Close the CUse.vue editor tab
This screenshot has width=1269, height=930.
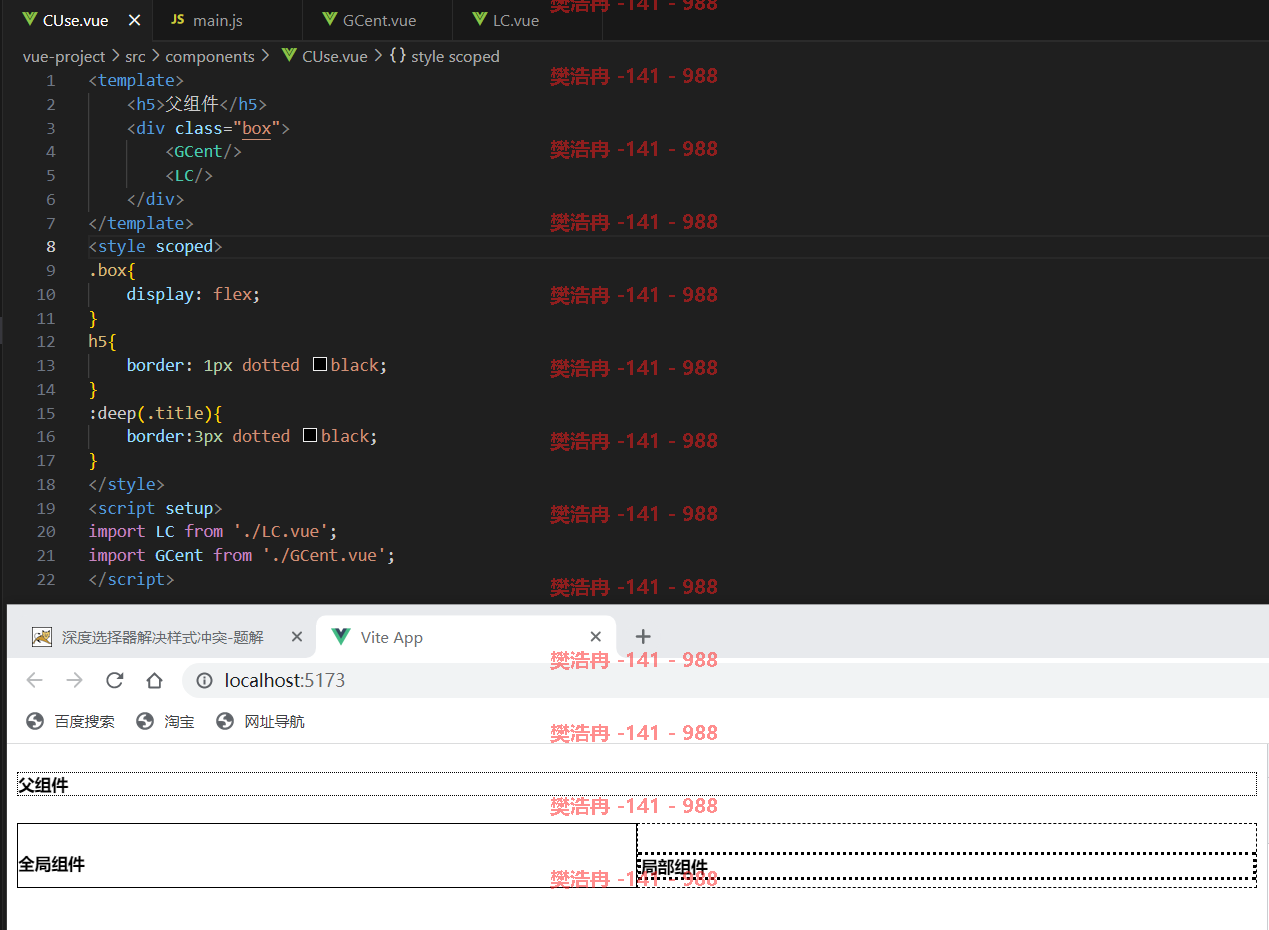pos(135,20)
